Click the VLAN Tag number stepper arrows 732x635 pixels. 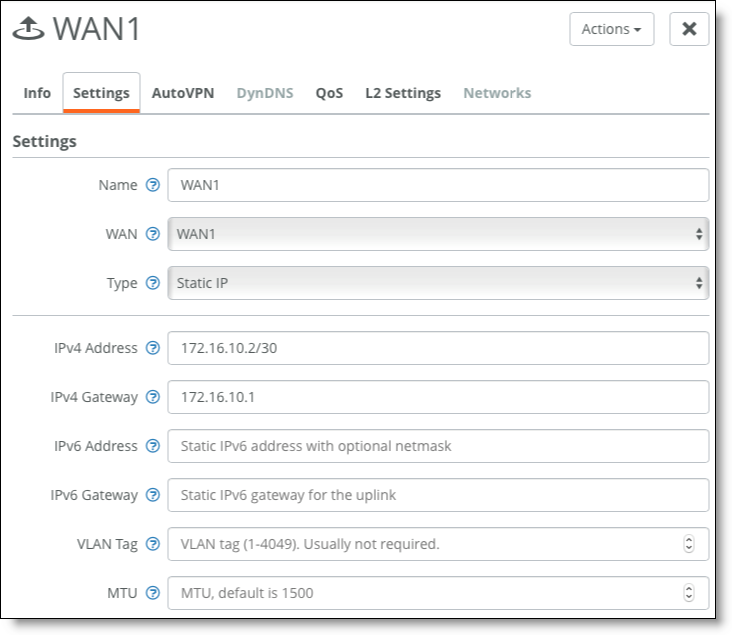point(689,544)
